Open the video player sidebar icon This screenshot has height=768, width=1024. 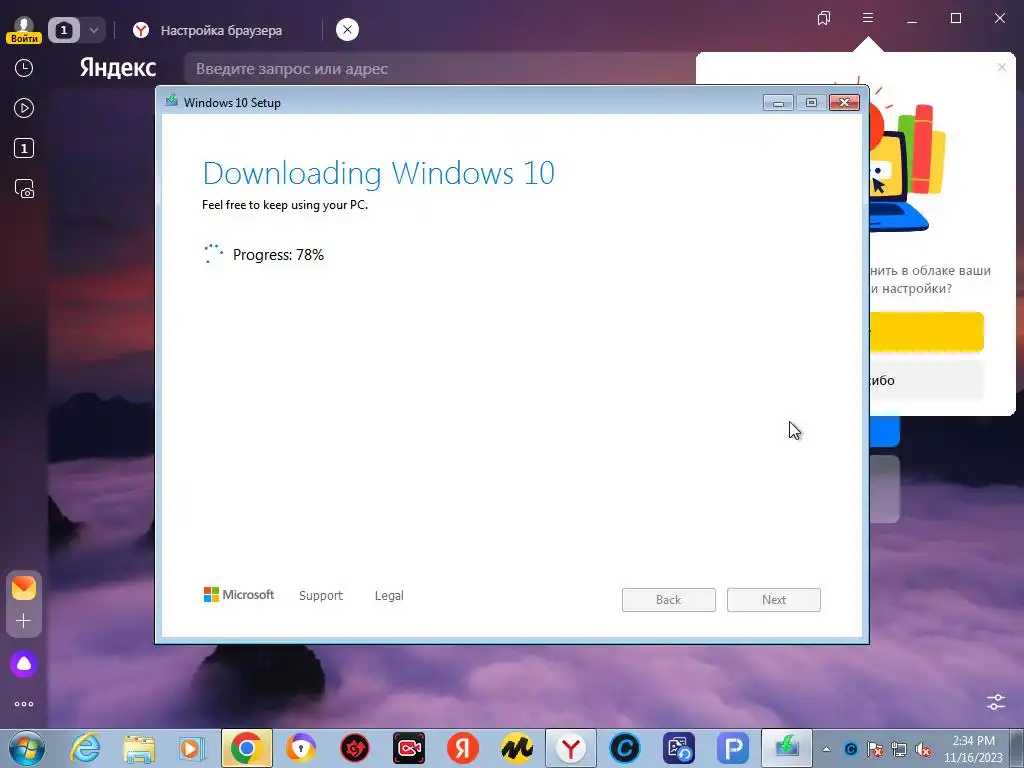[x=24, y=108]
